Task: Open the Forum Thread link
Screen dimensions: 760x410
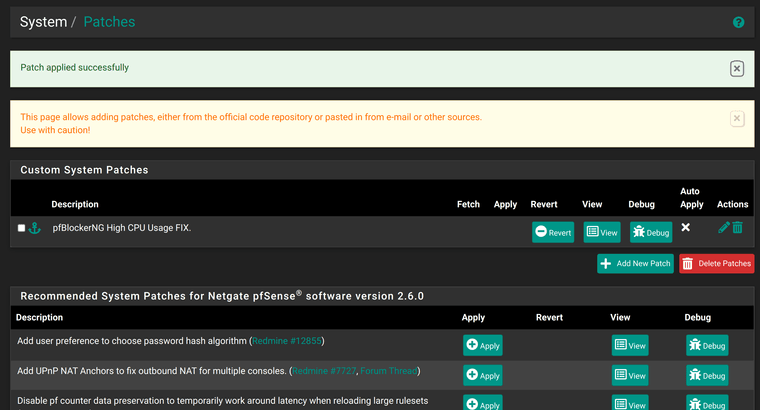Action: [389, 371]
